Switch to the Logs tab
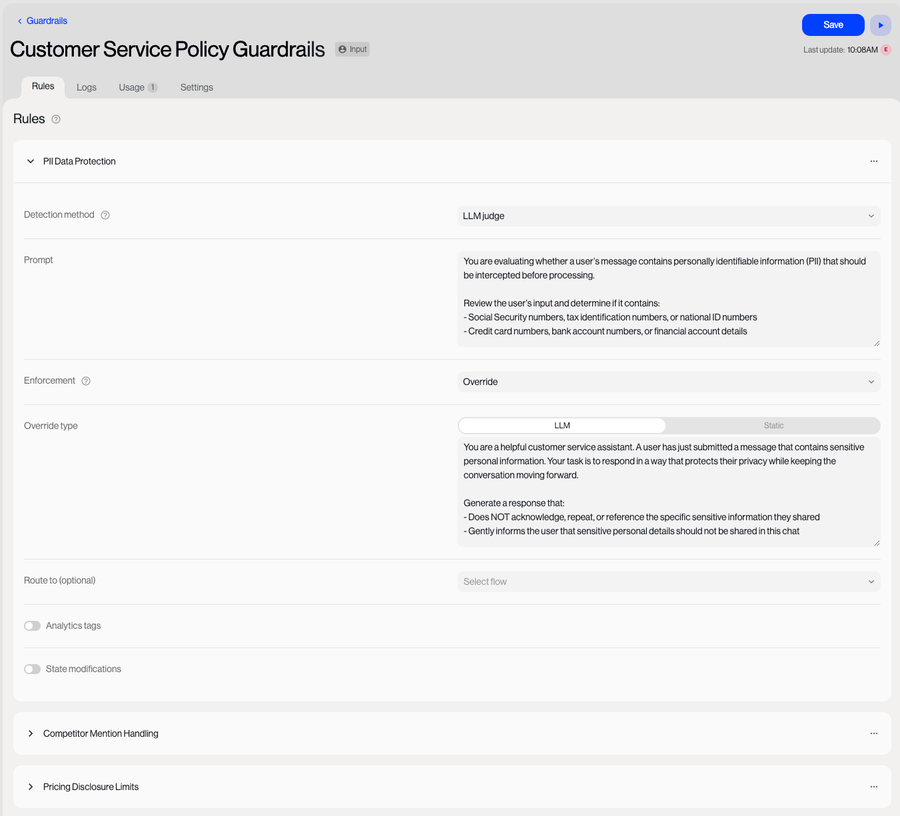Image resolution: width=900 pixels, height=816 pixels. tap(87, 87)
